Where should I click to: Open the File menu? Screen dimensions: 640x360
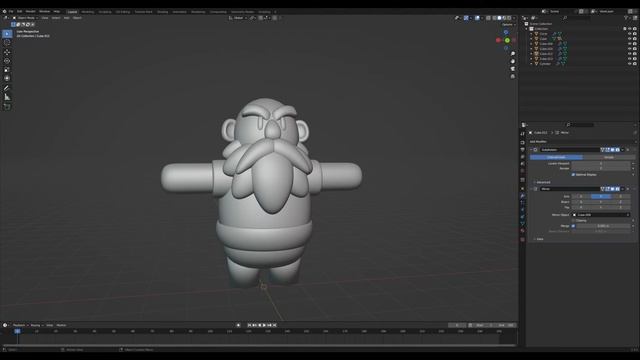(x=11, y=11)
